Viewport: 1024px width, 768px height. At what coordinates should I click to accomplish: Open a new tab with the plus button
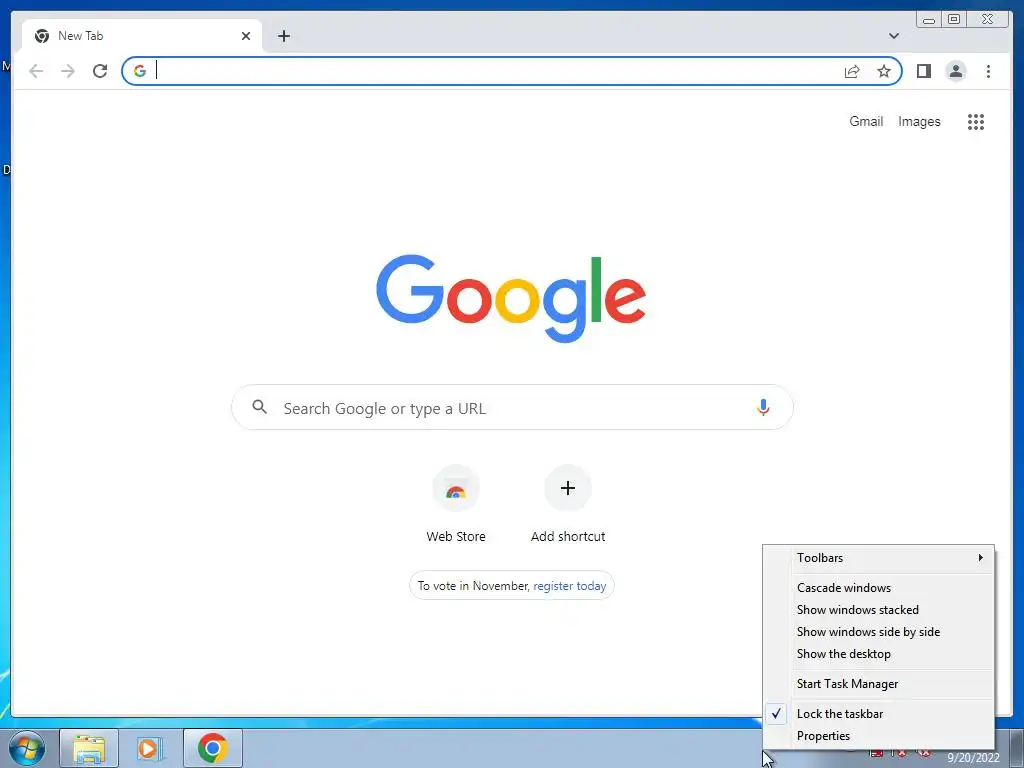pyautogui.click(x=283, y=36)
